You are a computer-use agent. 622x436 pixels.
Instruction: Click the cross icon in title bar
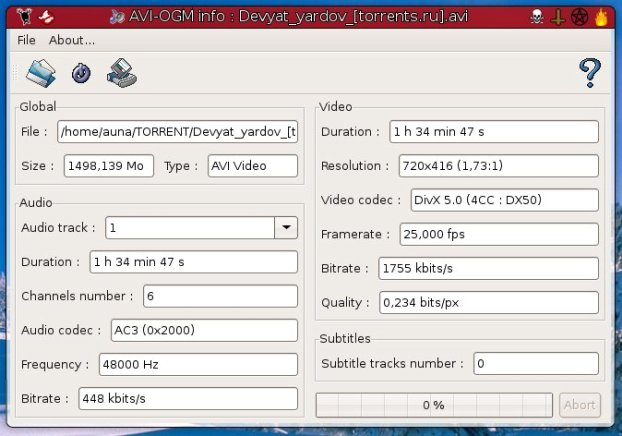coord(558,17)
